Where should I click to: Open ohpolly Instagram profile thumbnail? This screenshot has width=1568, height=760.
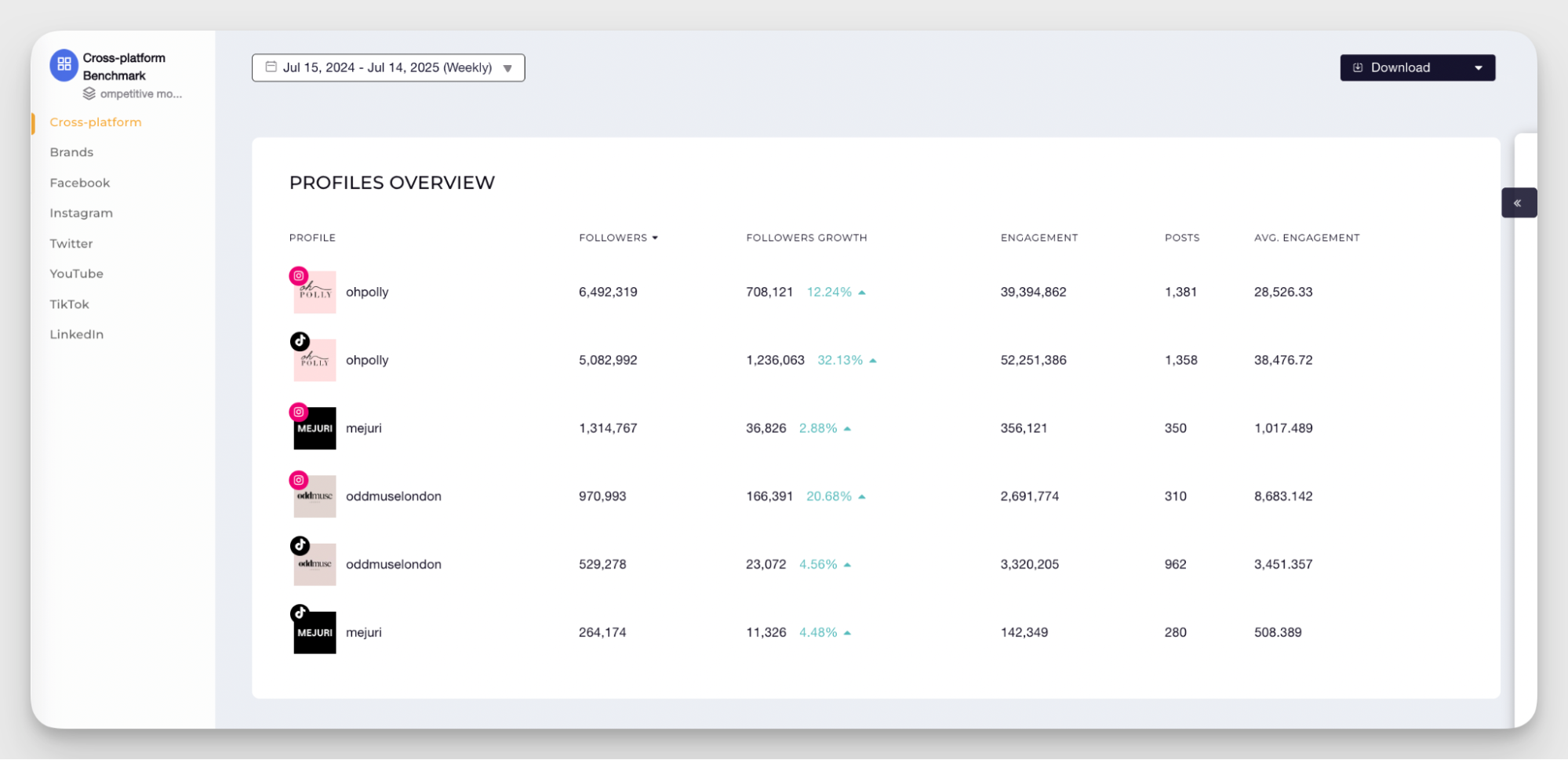315,292
